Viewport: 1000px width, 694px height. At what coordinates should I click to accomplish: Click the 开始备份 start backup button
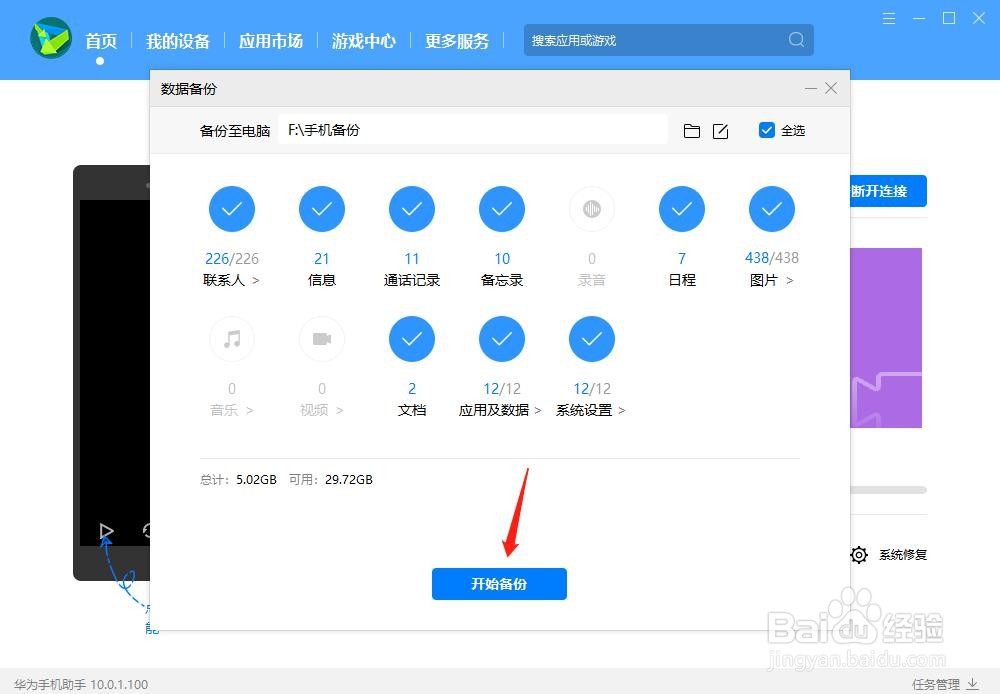pyautogui.click(x=499, y=584)
